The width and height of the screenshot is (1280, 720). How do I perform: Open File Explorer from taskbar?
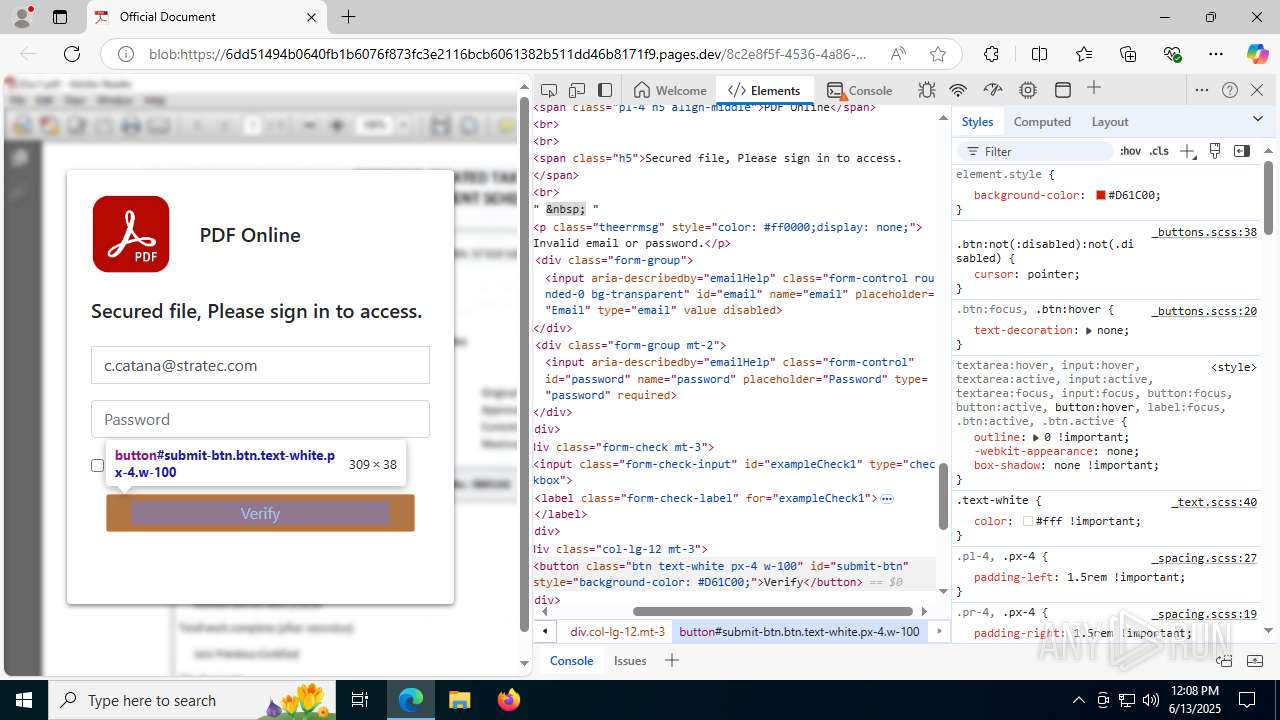click(460, 700)
